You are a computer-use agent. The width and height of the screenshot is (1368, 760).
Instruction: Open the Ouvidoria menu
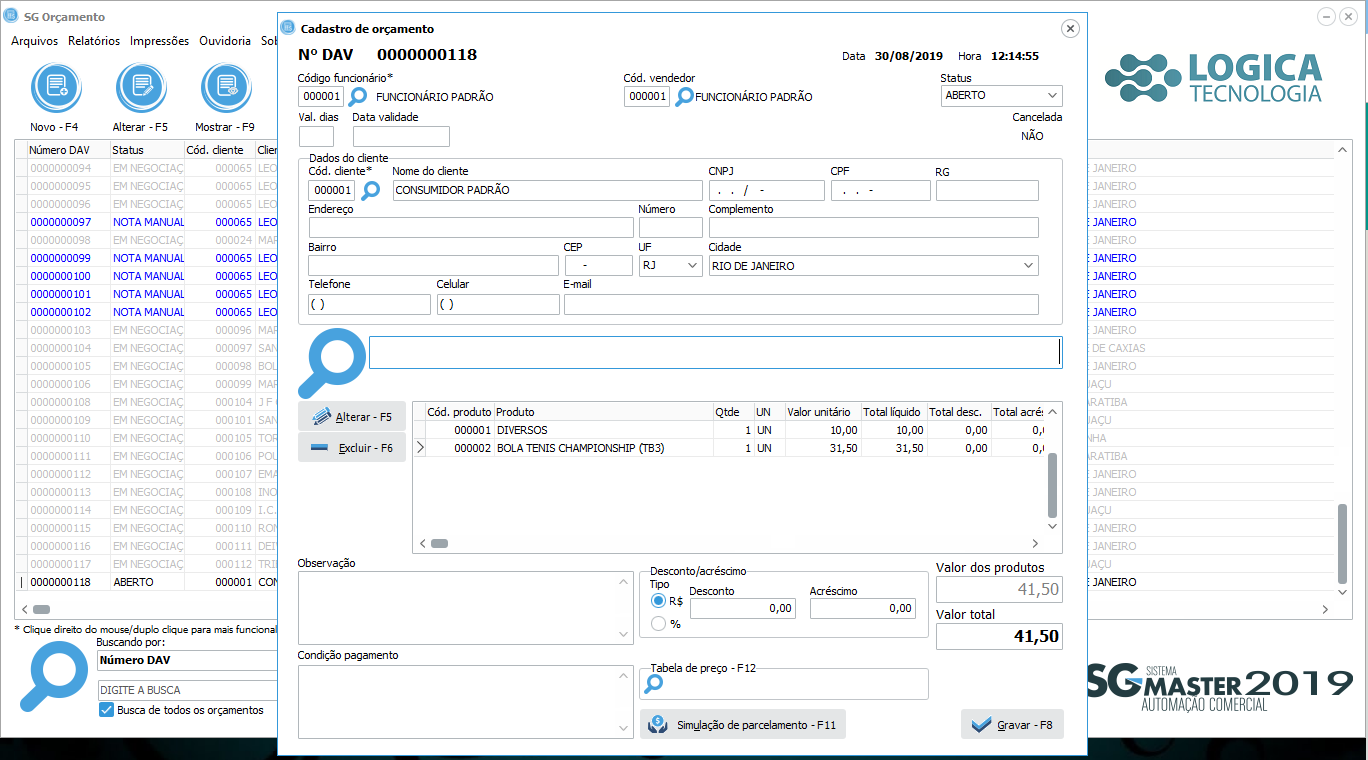click(x=225, y=41)
